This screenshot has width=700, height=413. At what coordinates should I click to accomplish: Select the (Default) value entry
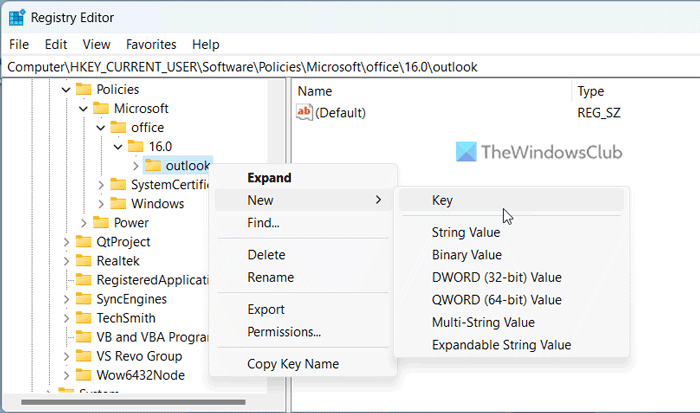[x=331, y=113]
